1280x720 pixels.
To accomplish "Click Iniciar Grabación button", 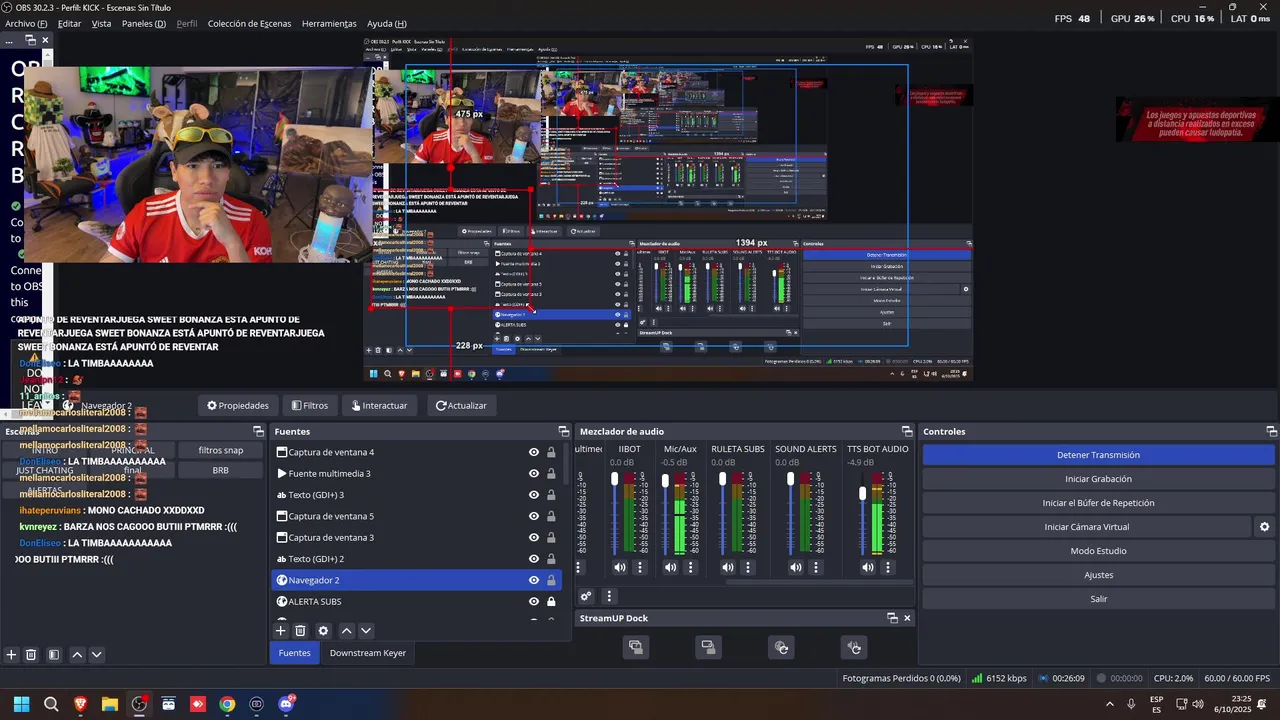I will 1098,479.
